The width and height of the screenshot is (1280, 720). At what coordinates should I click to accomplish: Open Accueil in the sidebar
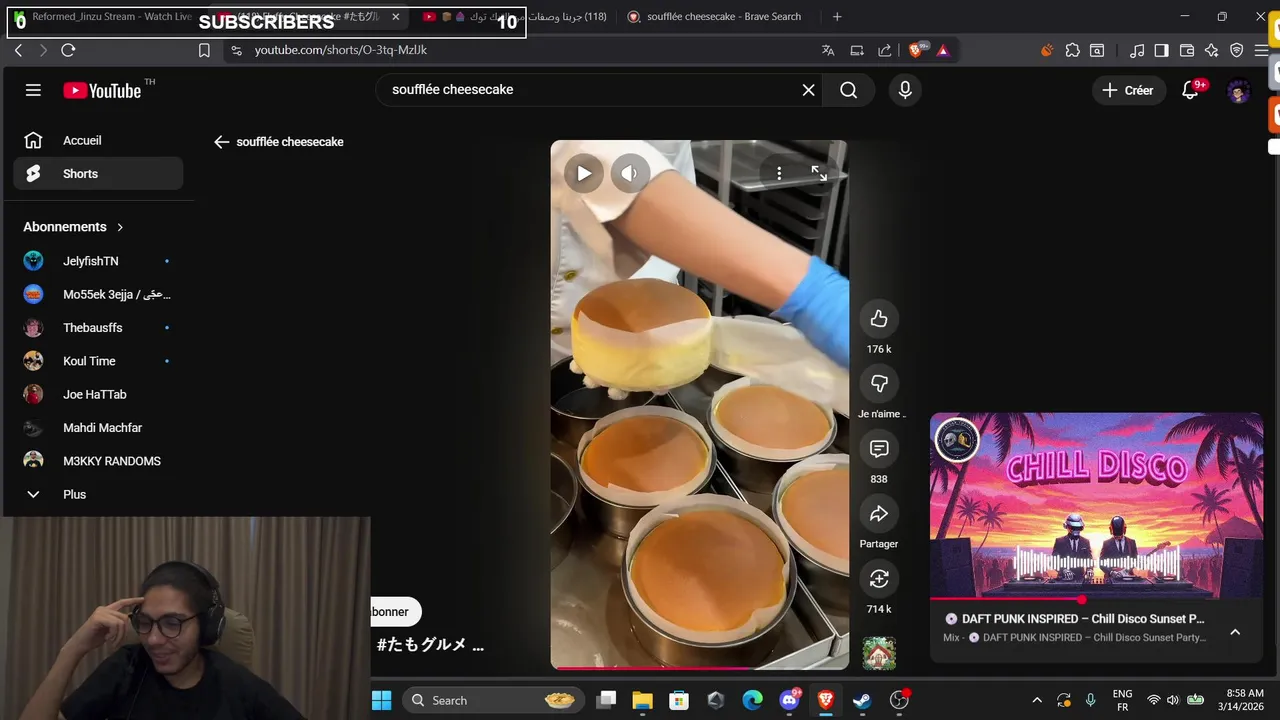tap(98, 141)
